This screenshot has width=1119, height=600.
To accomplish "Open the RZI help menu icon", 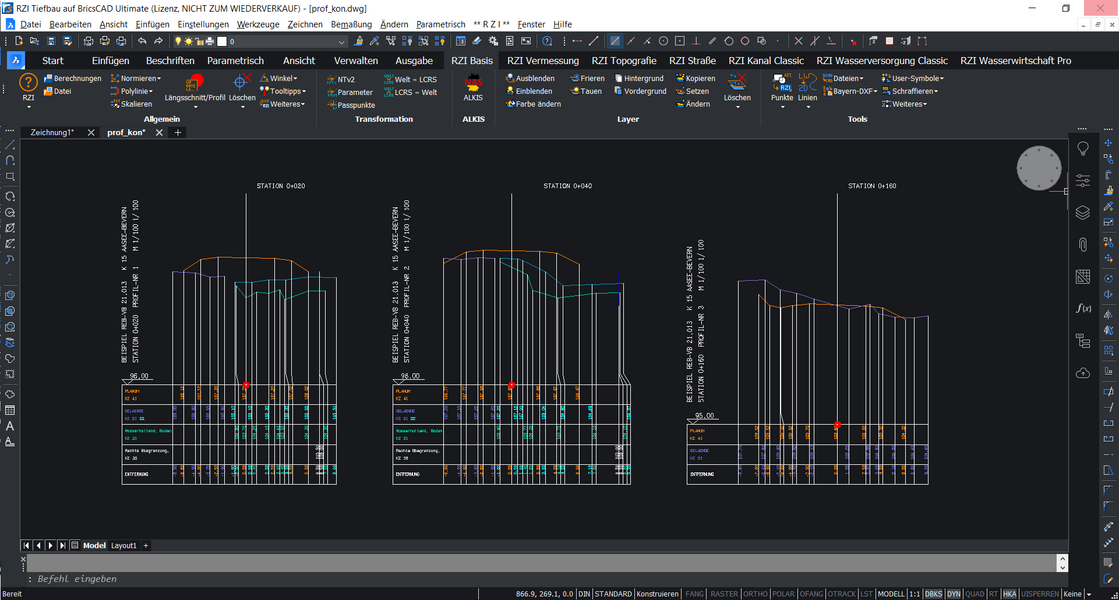I will pyautogui.click(x=28, y=83).
